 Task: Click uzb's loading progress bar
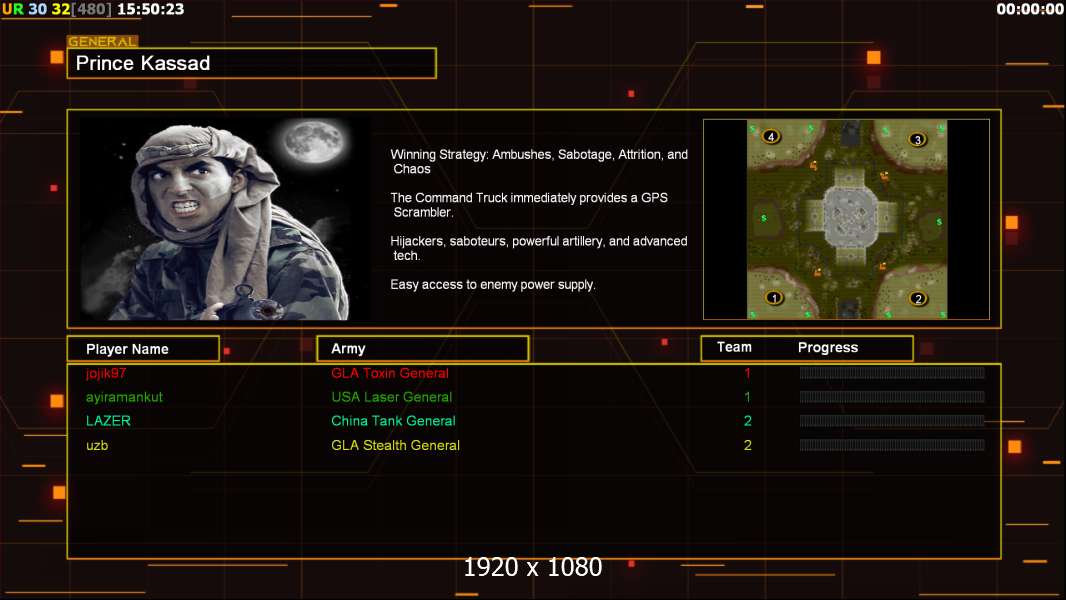(x=892, y=445)
